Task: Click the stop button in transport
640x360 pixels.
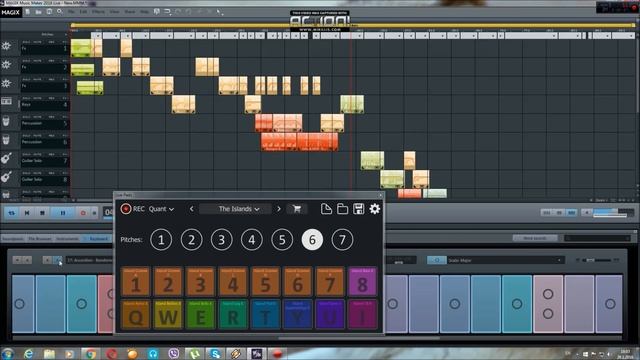Action: [42, 213]
